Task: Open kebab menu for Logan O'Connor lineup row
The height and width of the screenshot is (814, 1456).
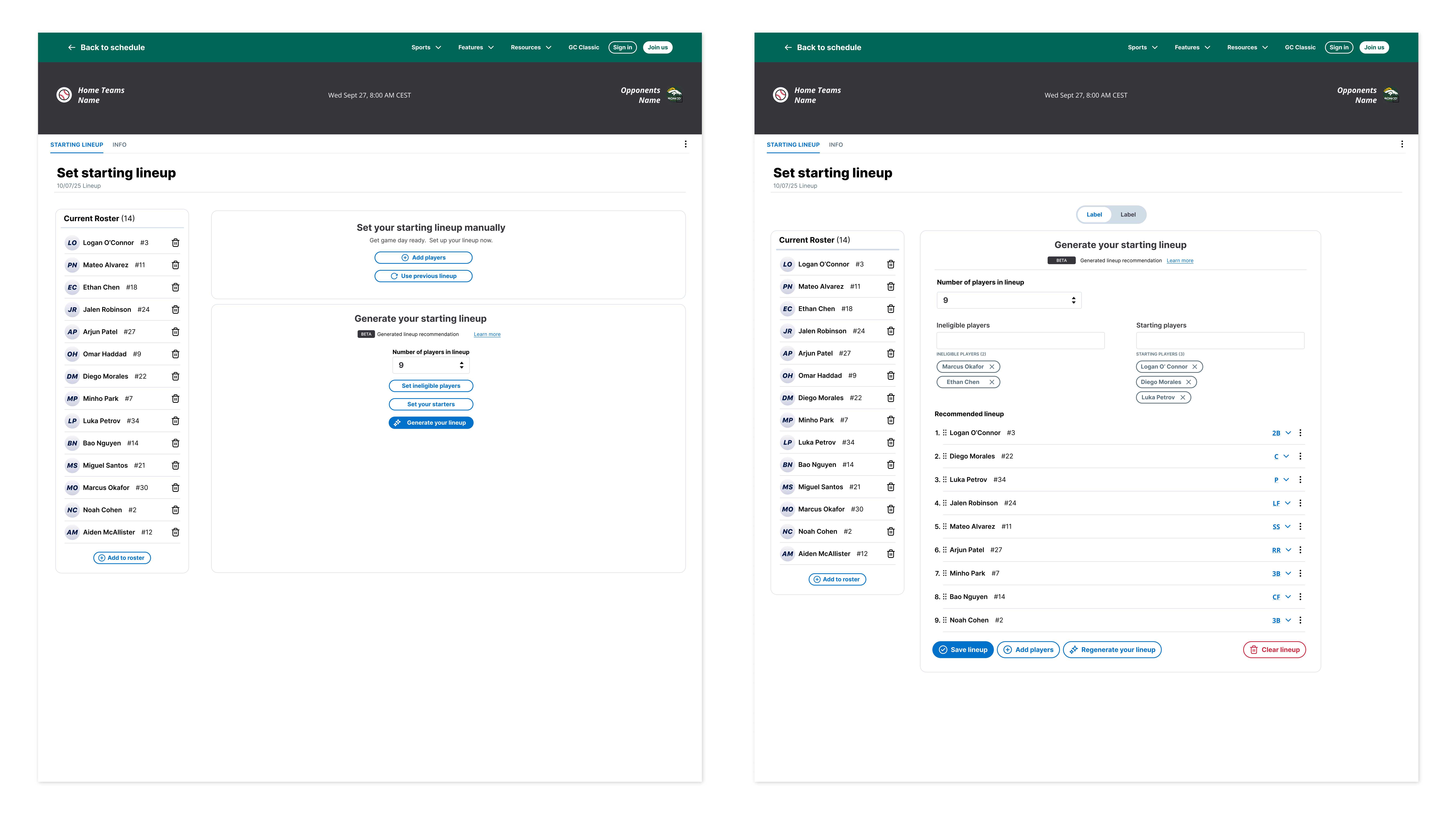Action: (1300, 433)
